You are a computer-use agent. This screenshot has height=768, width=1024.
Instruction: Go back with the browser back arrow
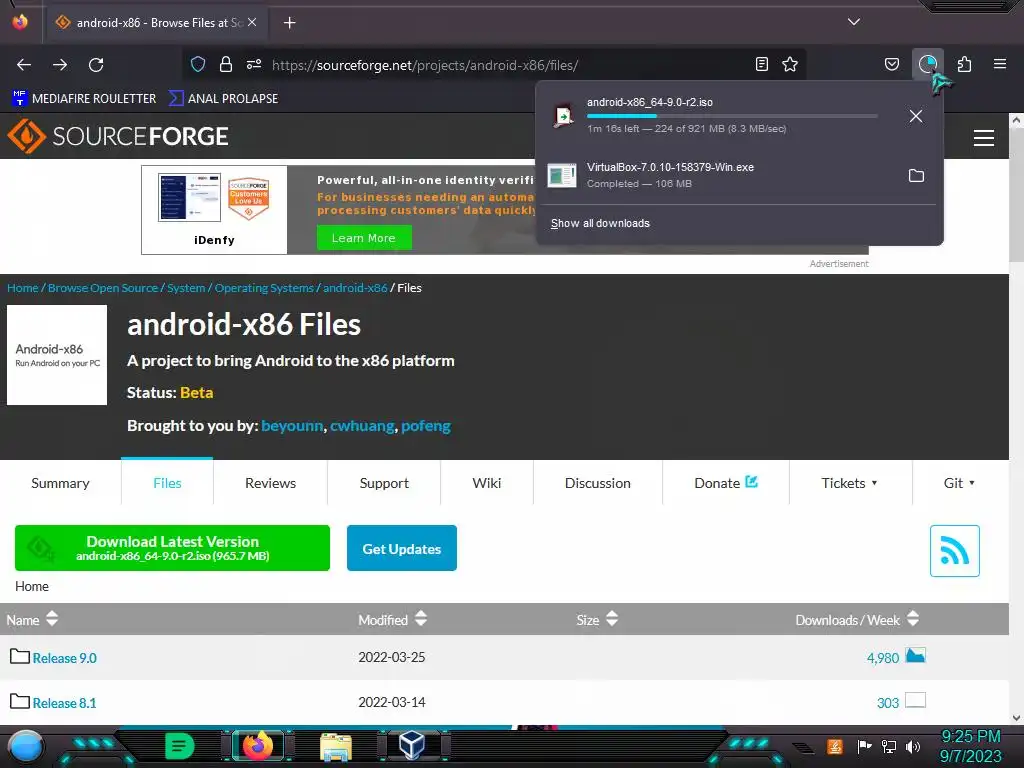click(x=24, y=65)
